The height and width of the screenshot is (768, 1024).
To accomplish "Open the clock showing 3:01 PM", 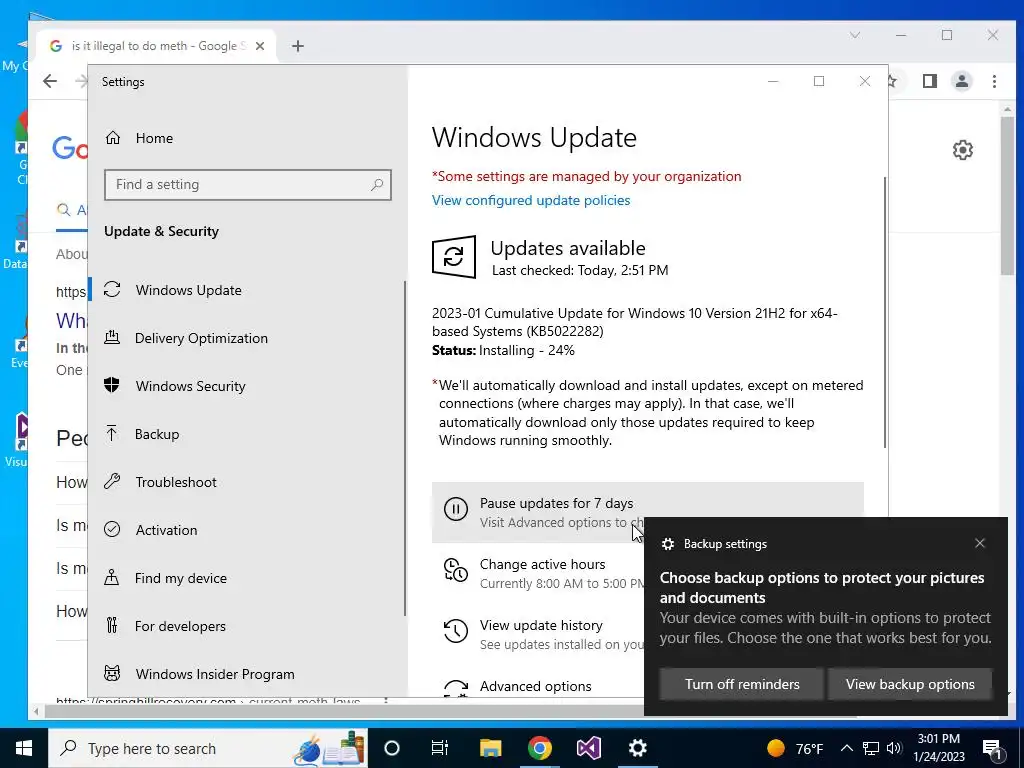I will [x=938, y=748].
